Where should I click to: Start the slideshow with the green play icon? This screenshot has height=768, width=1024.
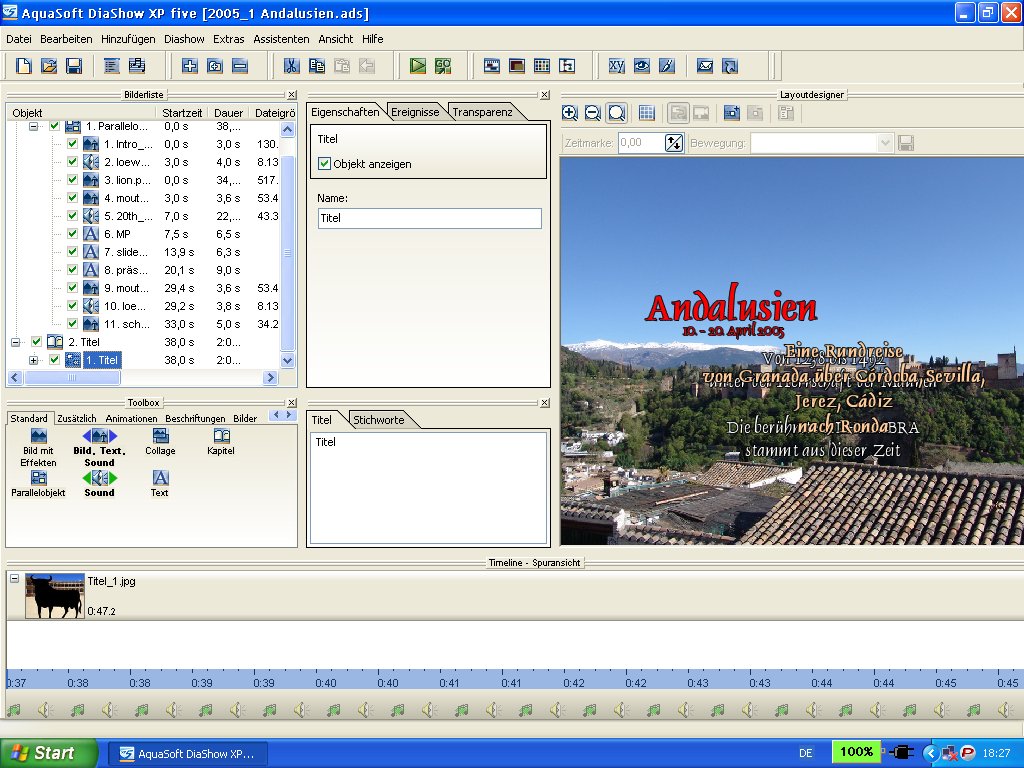[418, 66]
